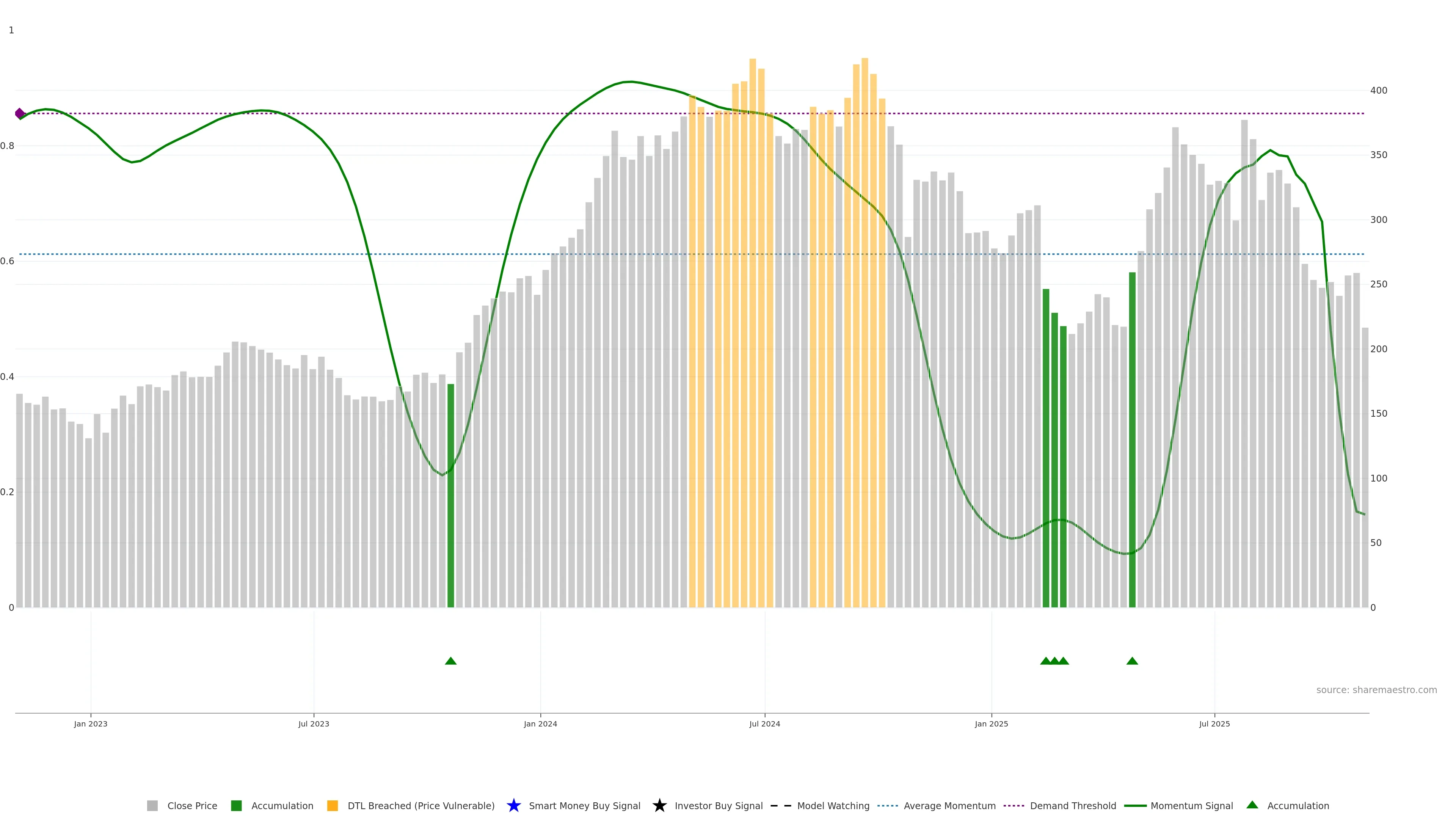Click the sharemaestro.com source text
Viewport: 1456px width, 819px height.
pos(1376,690)
